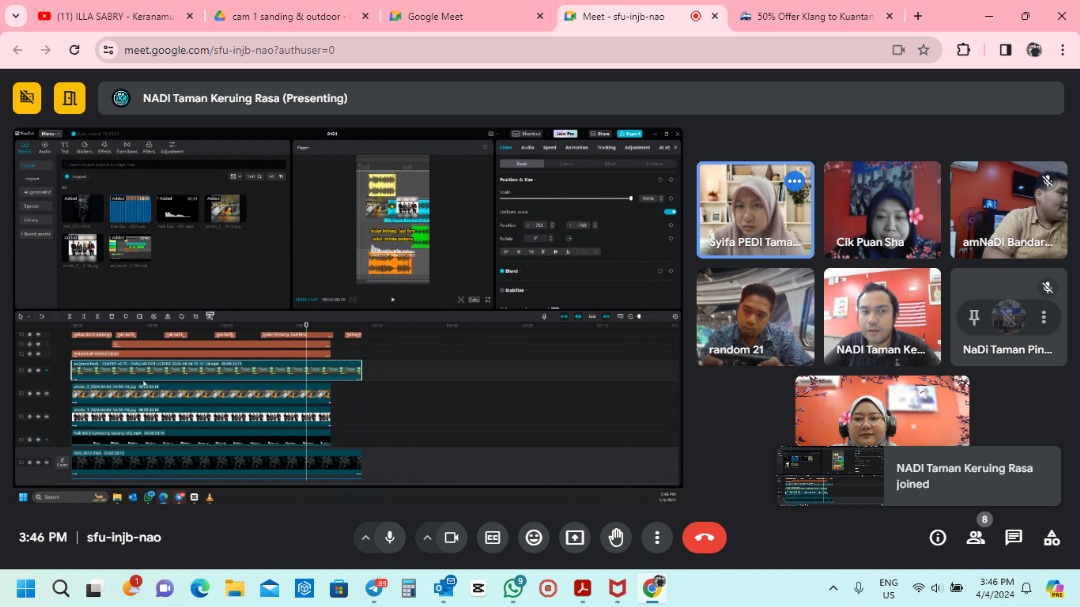
Task: Leave the call with the red button
Action: [704, 537]
